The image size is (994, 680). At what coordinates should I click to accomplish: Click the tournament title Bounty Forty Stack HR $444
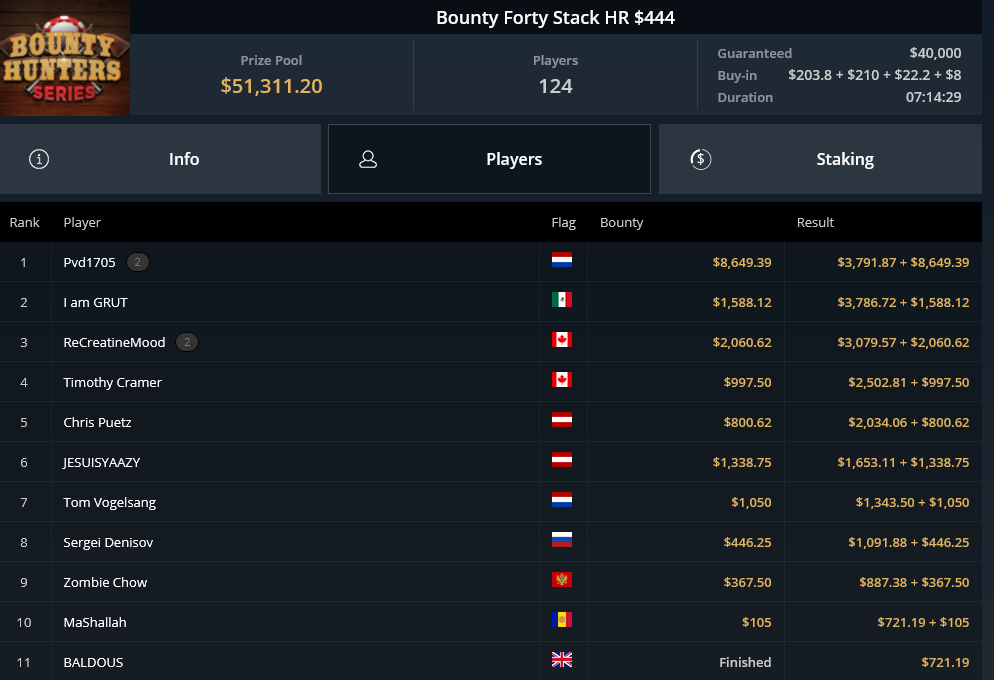[x=555, y=17]
